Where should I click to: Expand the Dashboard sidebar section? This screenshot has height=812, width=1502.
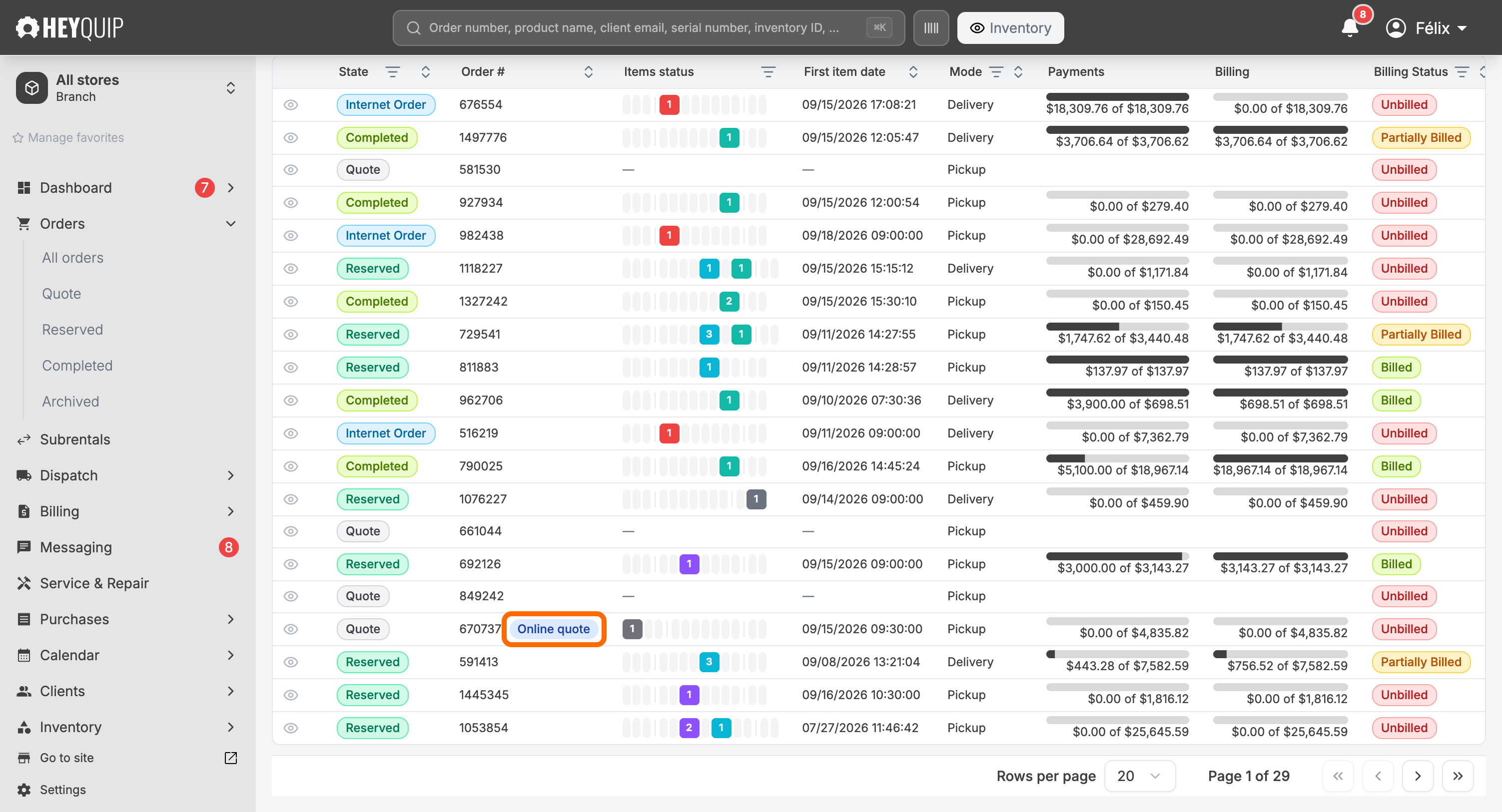231,188
